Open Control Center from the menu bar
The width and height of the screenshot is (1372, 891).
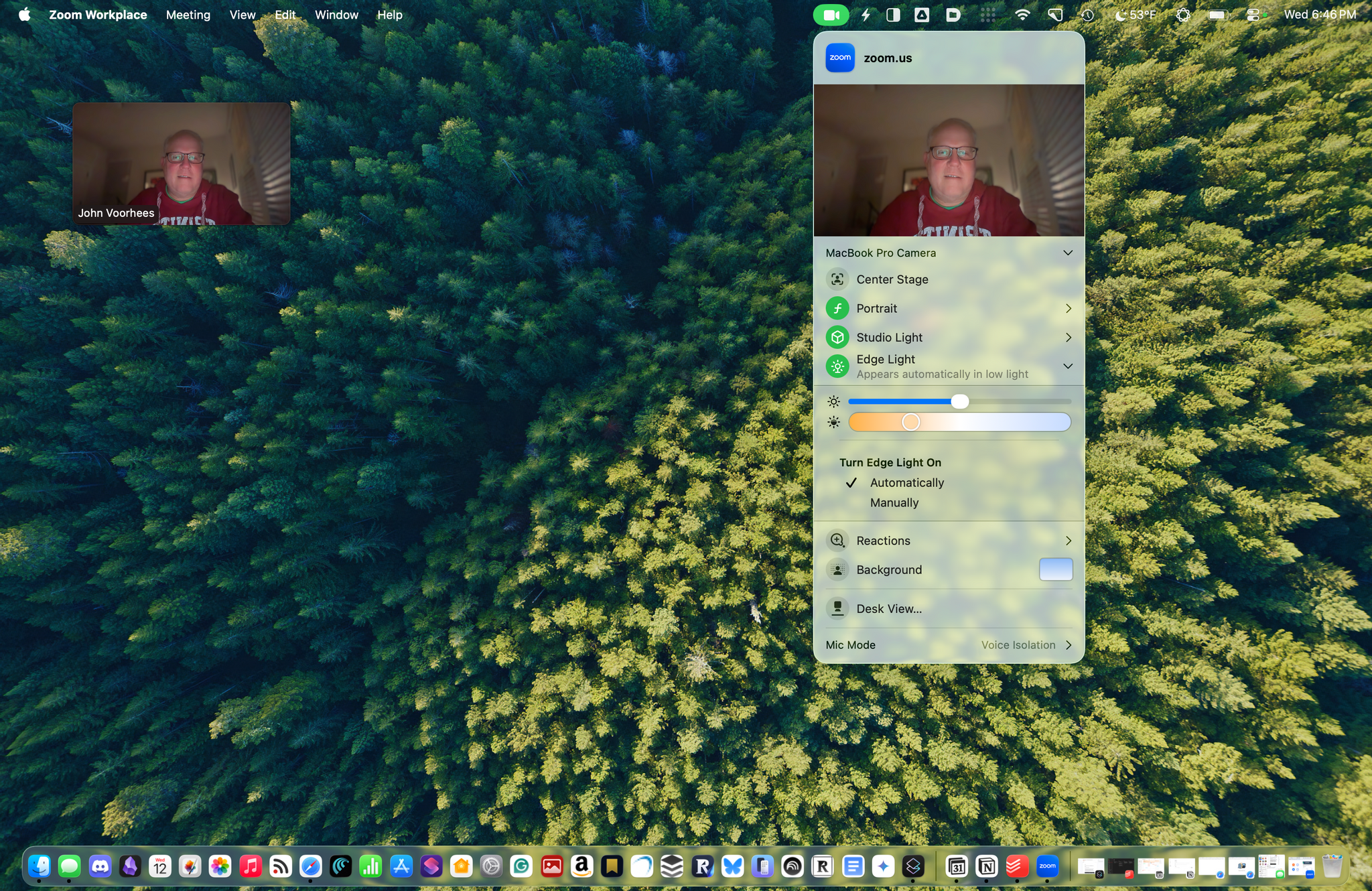point(1253,15)
